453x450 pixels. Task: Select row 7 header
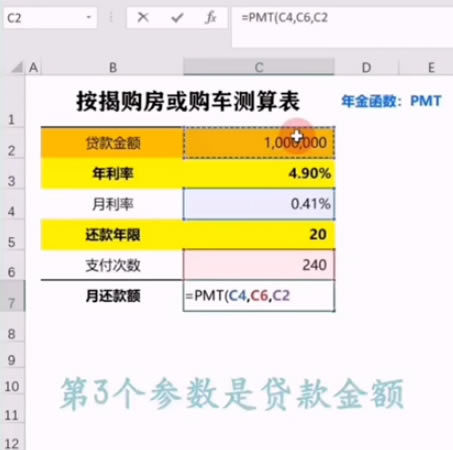click(x=12, y=296)
